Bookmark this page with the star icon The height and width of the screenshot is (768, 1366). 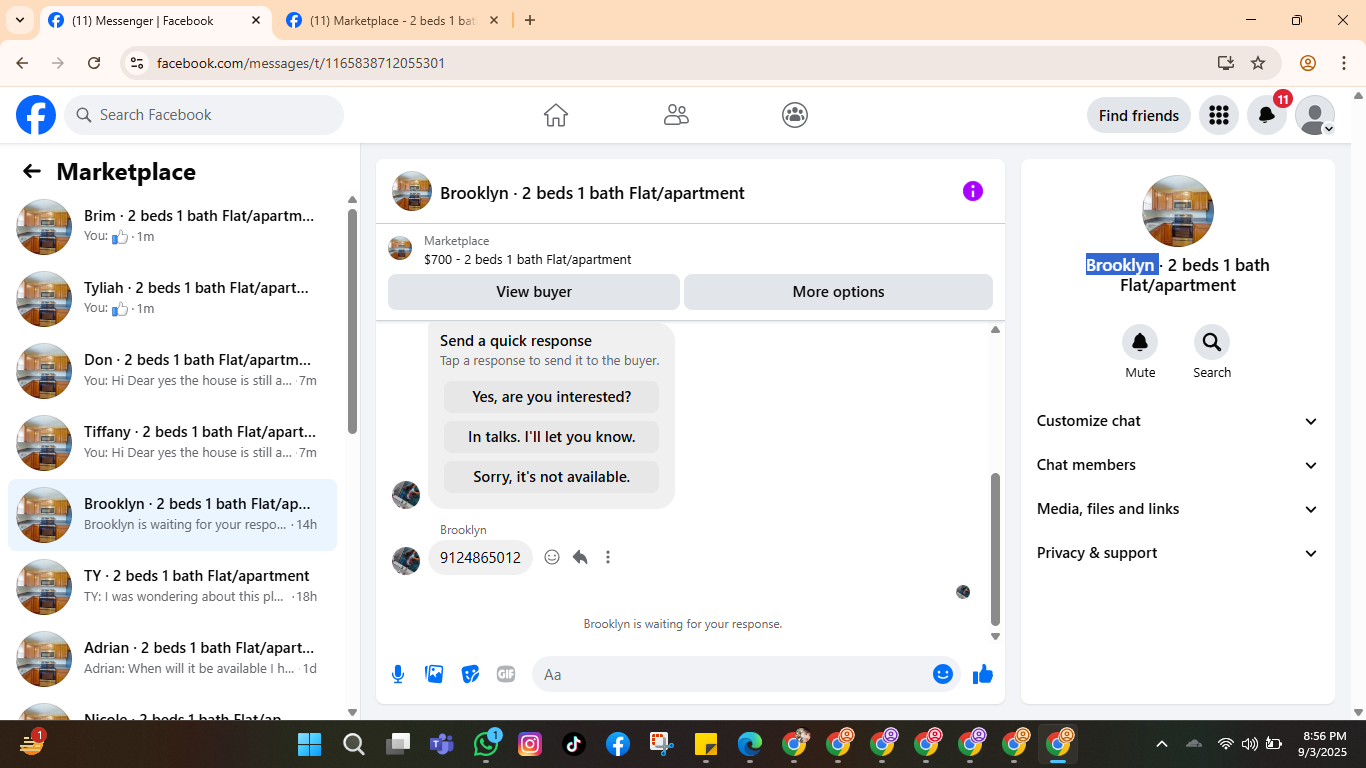pyautogui.click(x=1258, y=63)
